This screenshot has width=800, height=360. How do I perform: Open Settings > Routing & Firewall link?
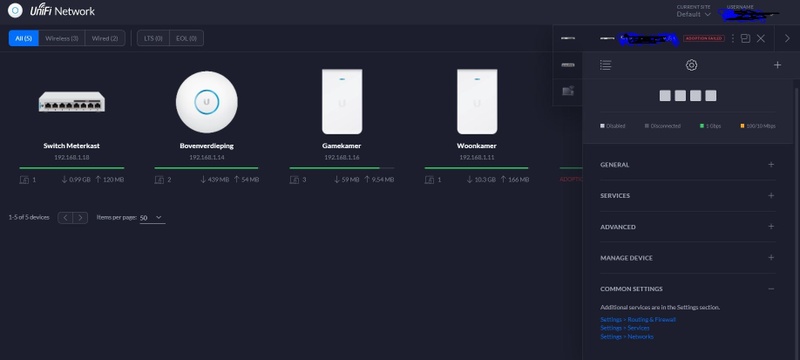638,320
